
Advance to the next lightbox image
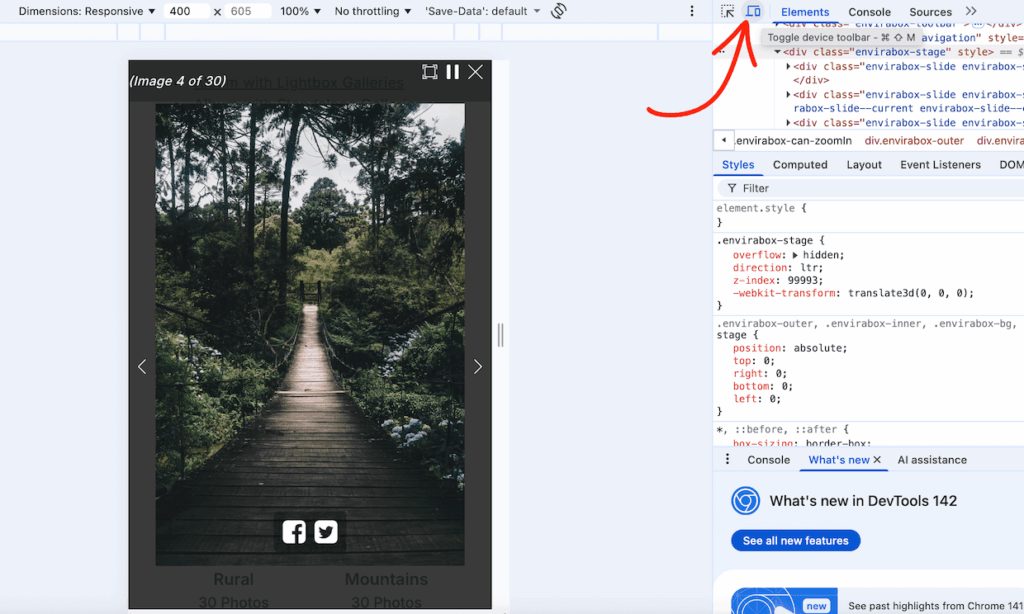[478, 367]
